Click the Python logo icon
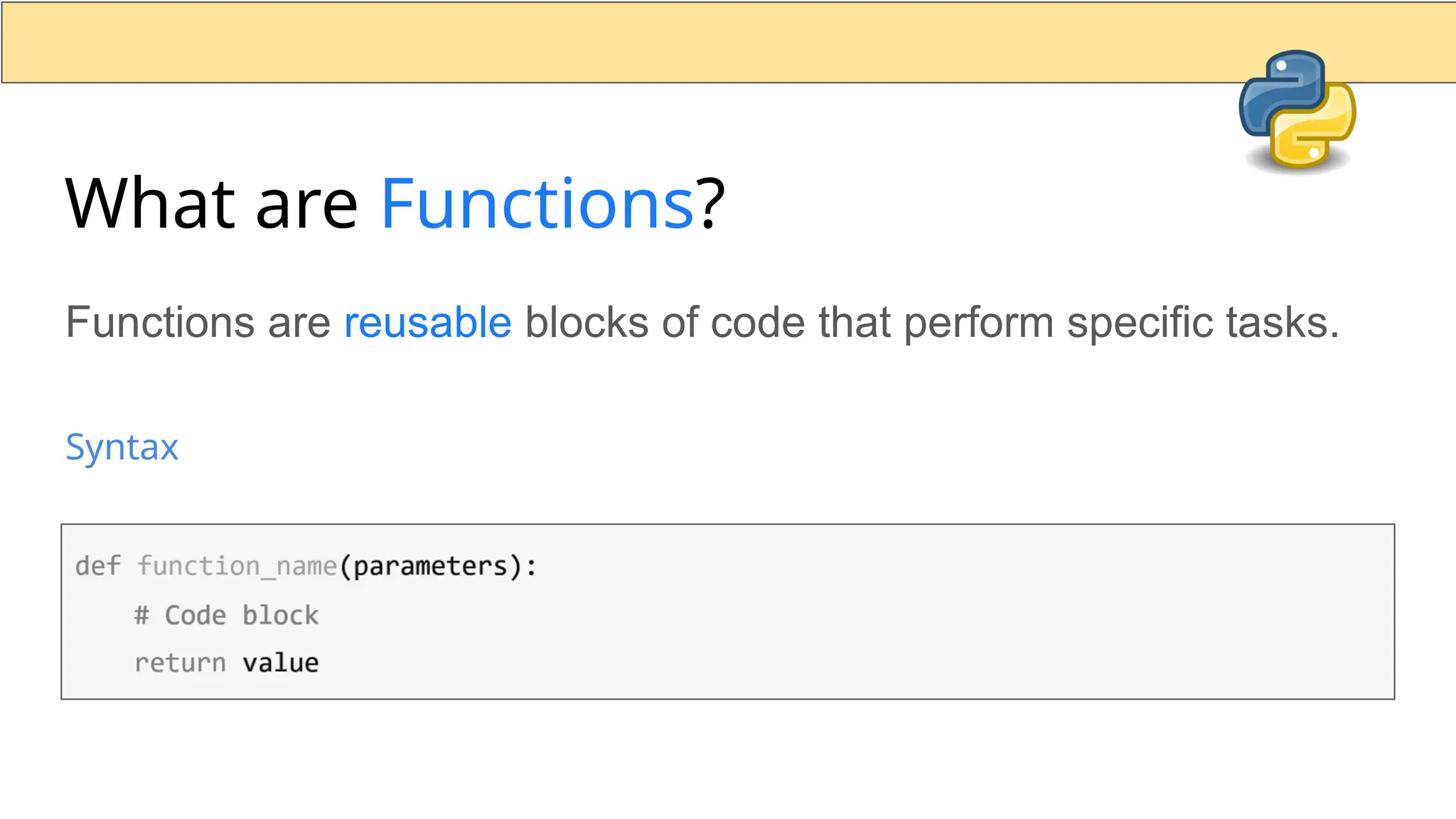 coord(1297,110)
